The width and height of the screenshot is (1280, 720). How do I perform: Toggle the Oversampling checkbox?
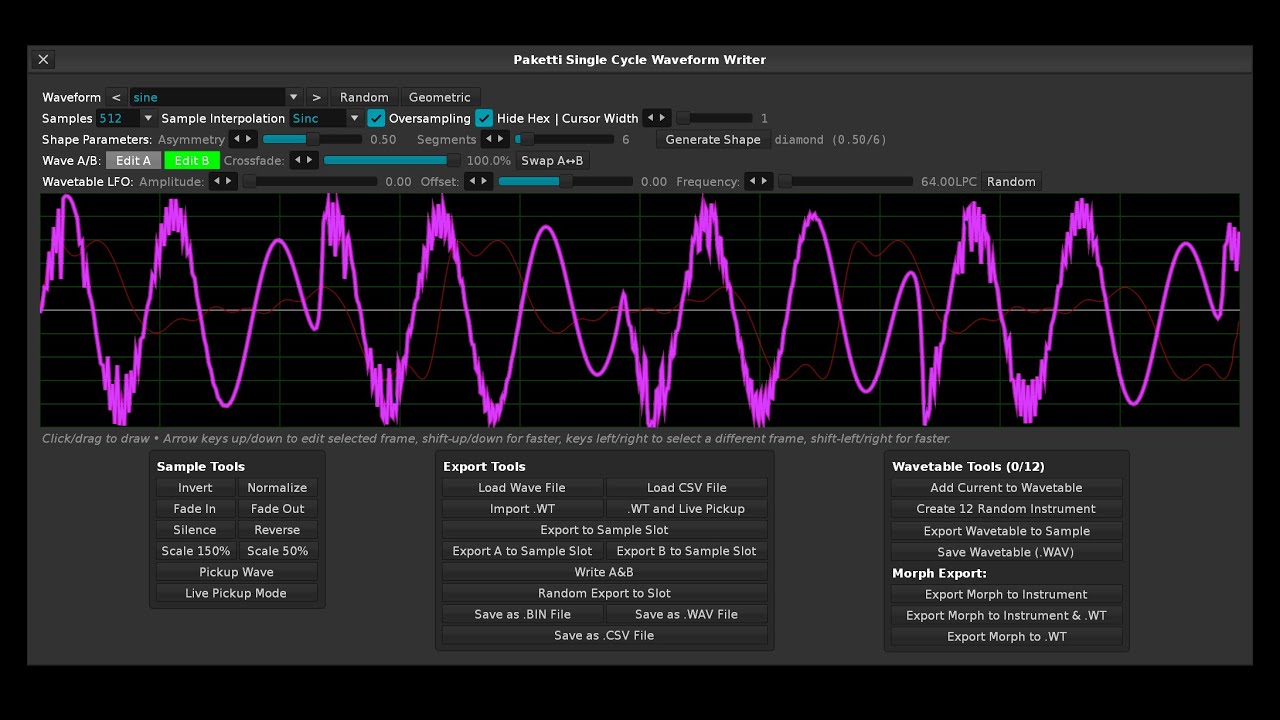click(x=376, y=118)
